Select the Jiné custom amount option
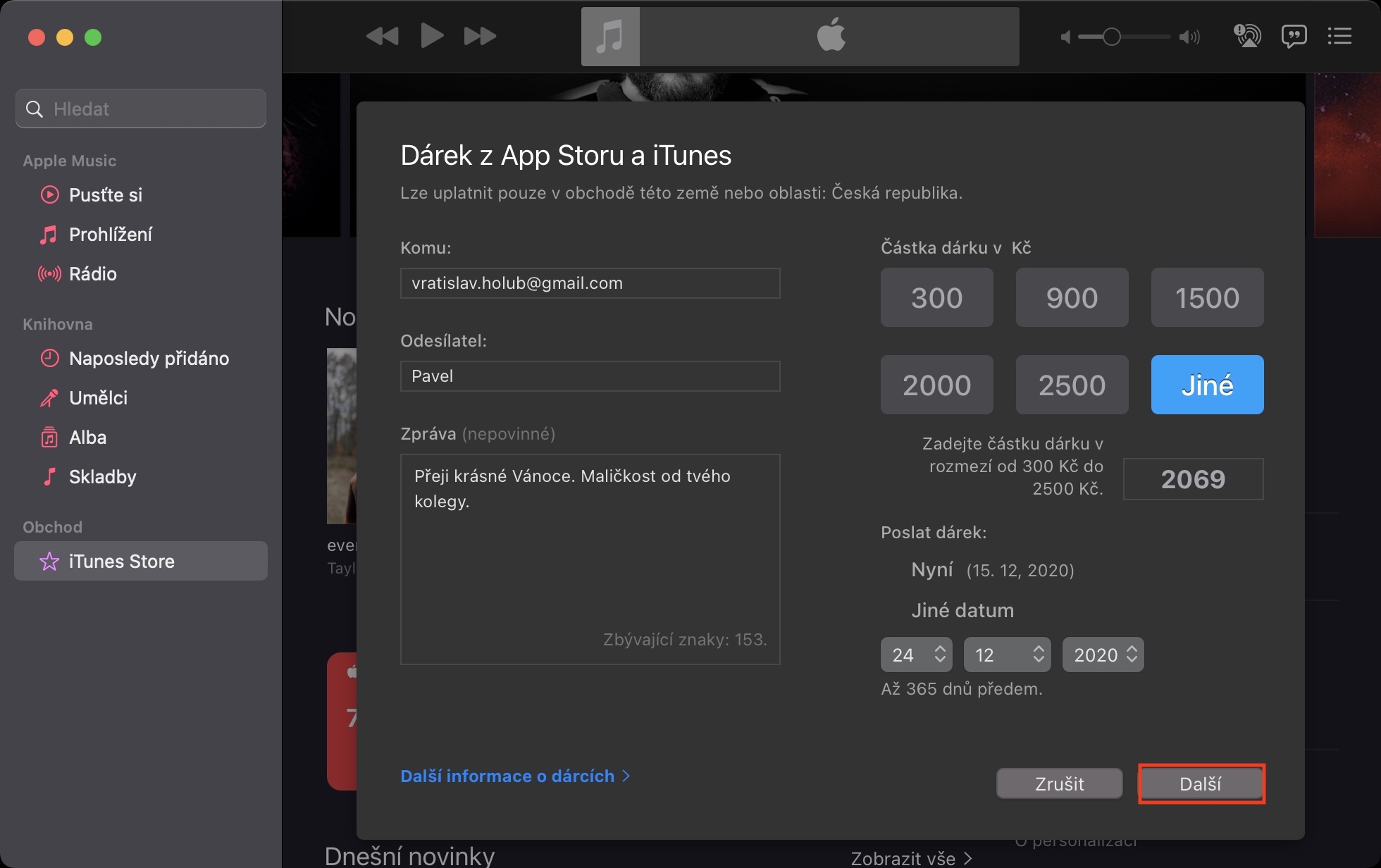The width and height of the screenshot is (1381, 868). tap(1207, 385)
